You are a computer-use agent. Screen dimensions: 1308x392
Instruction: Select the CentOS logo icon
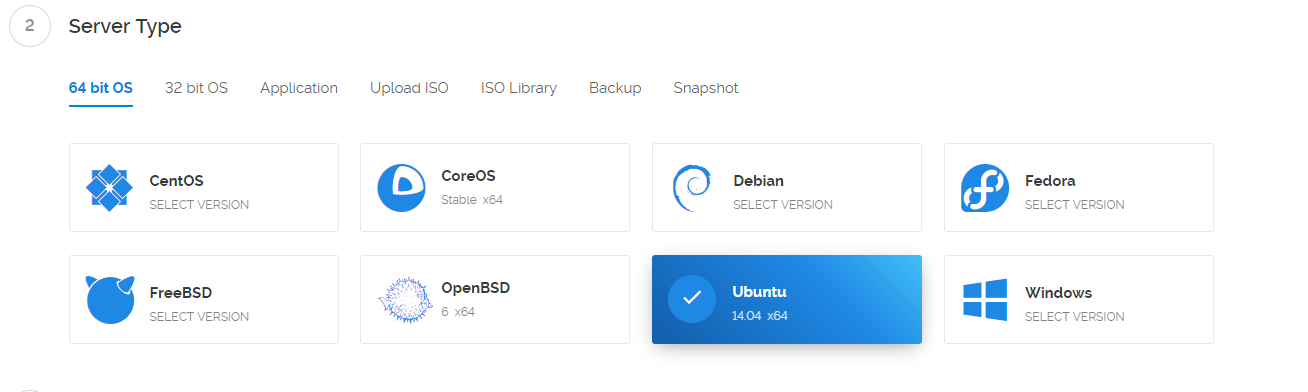110,187
